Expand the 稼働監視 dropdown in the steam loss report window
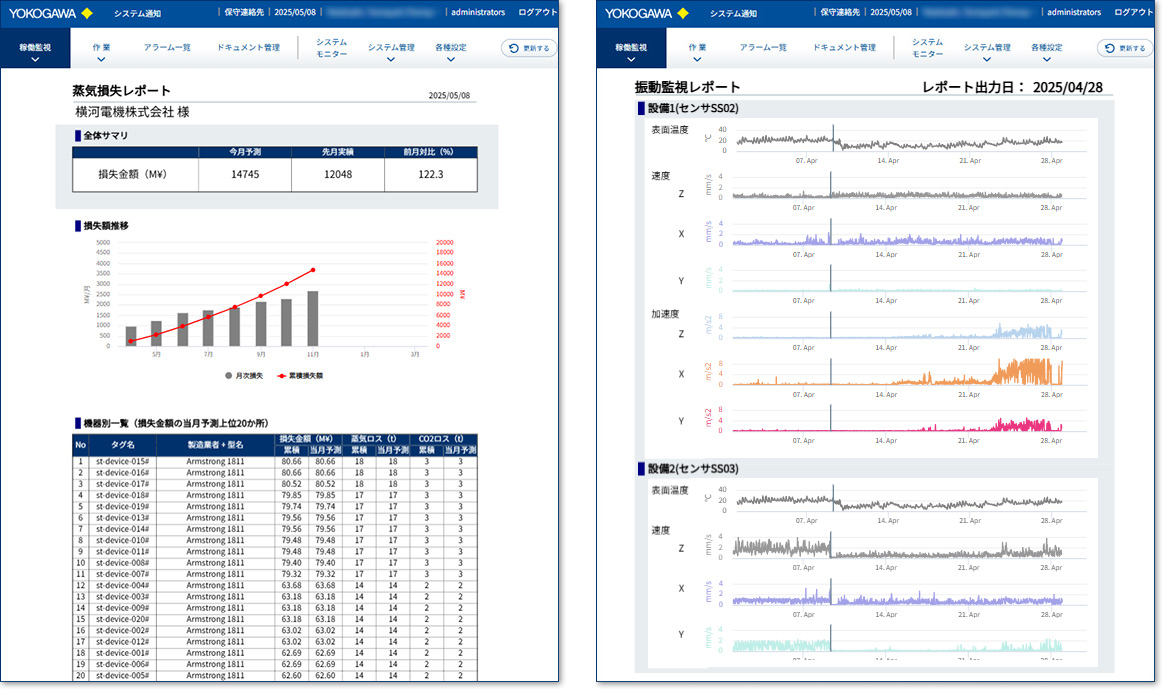1163x690 pixels. click(x=34, y=59)
